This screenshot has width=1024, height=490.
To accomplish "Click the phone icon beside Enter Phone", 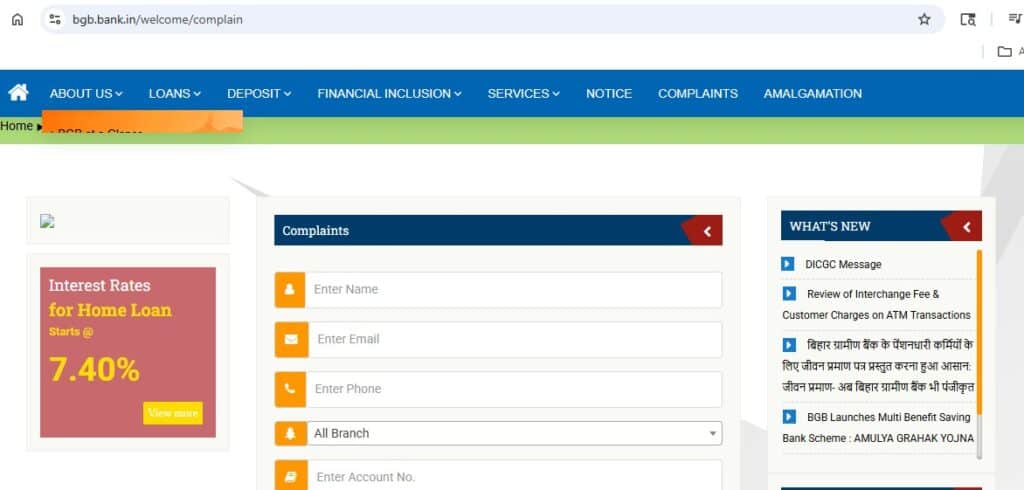I will 290,389.
